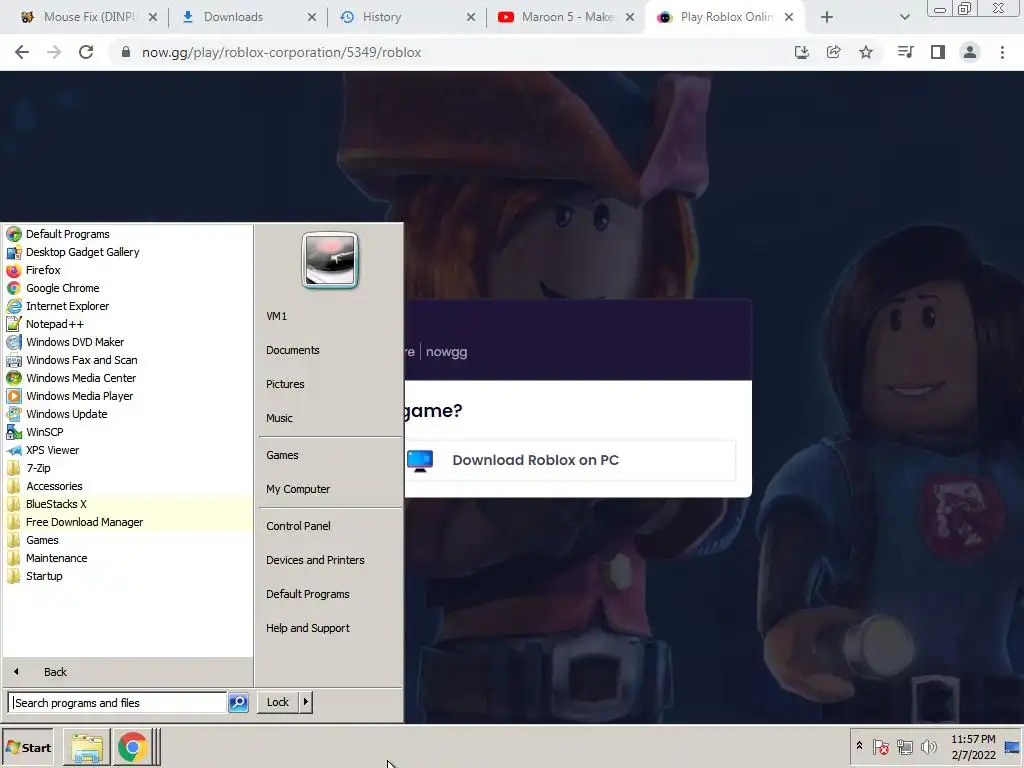Click the install app icon in address bar
This screenshot has width=1024, height=768.
tap(801, 52)
